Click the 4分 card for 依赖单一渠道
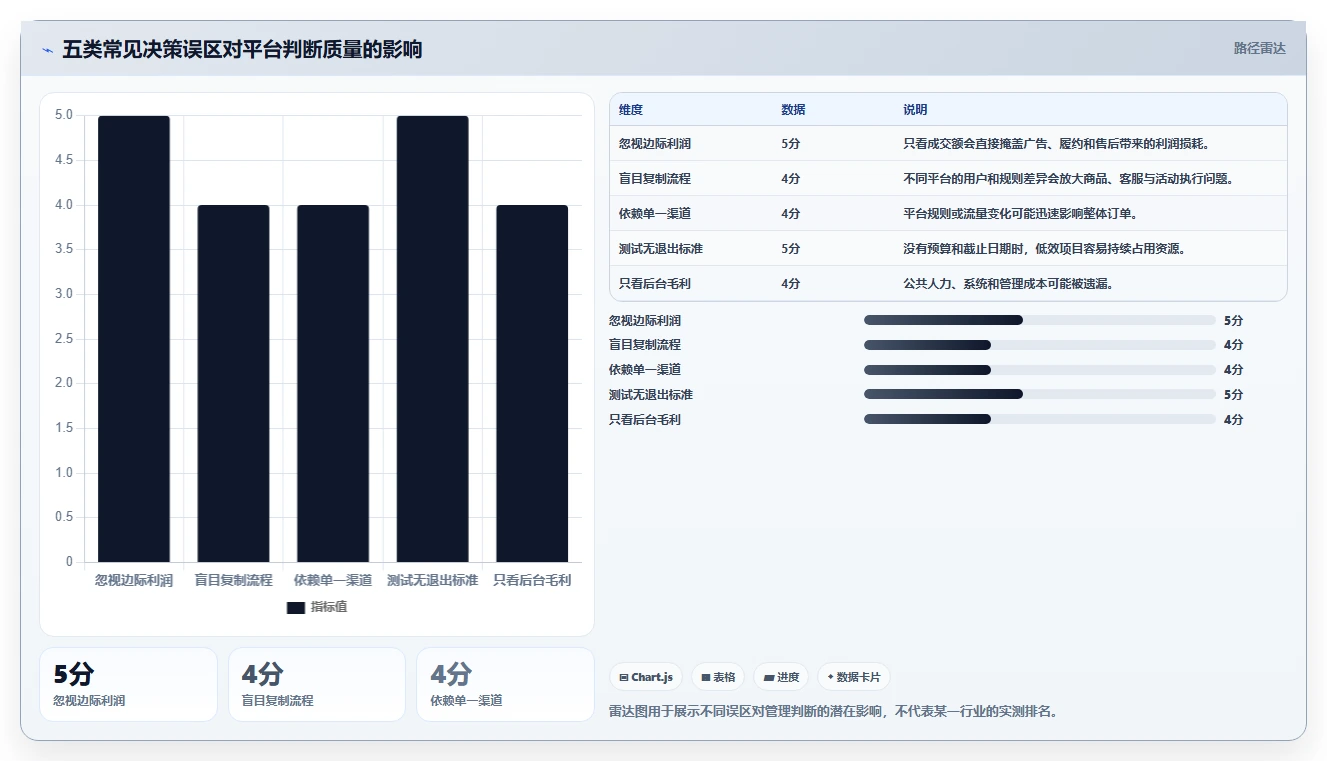Screen dimensions: 1327x761 point(505,684)
